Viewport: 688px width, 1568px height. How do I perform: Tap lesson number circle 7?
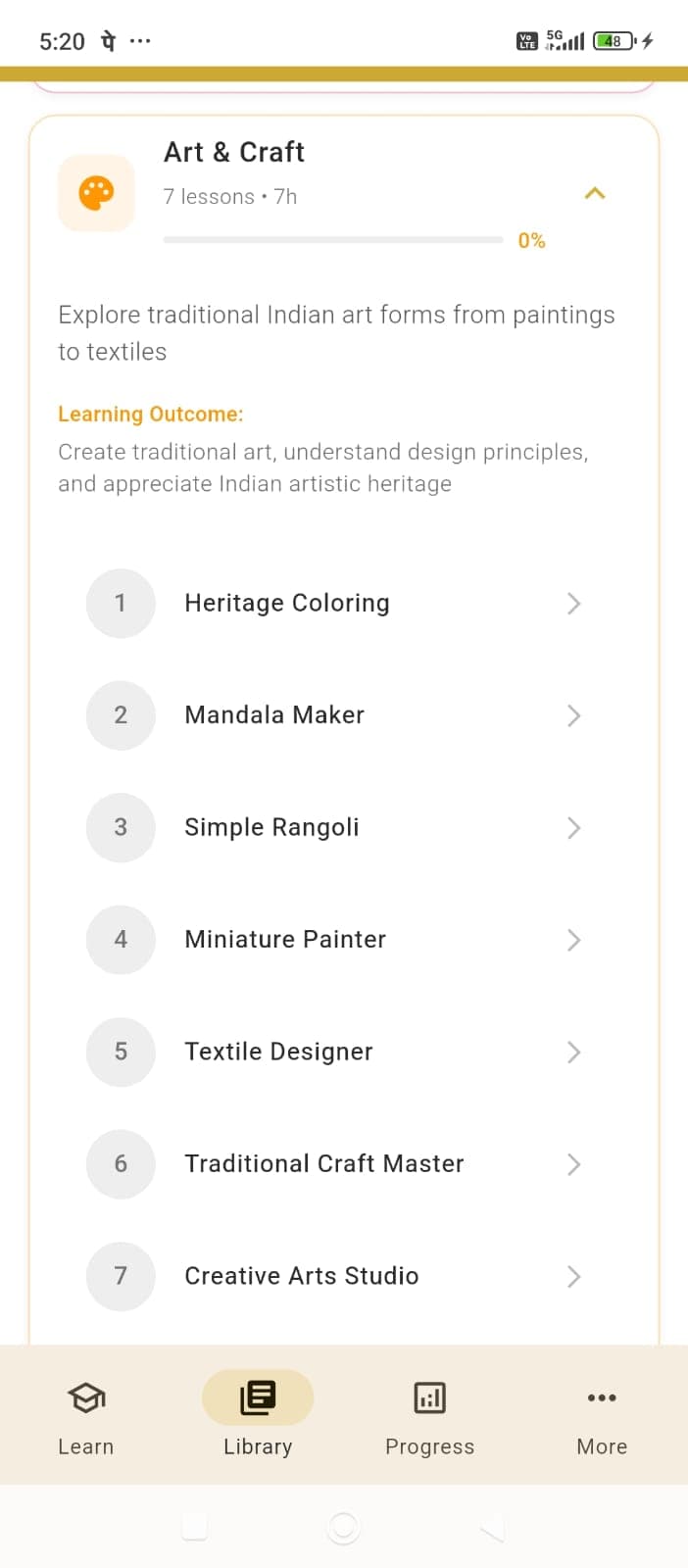(x=121, y=1276)
